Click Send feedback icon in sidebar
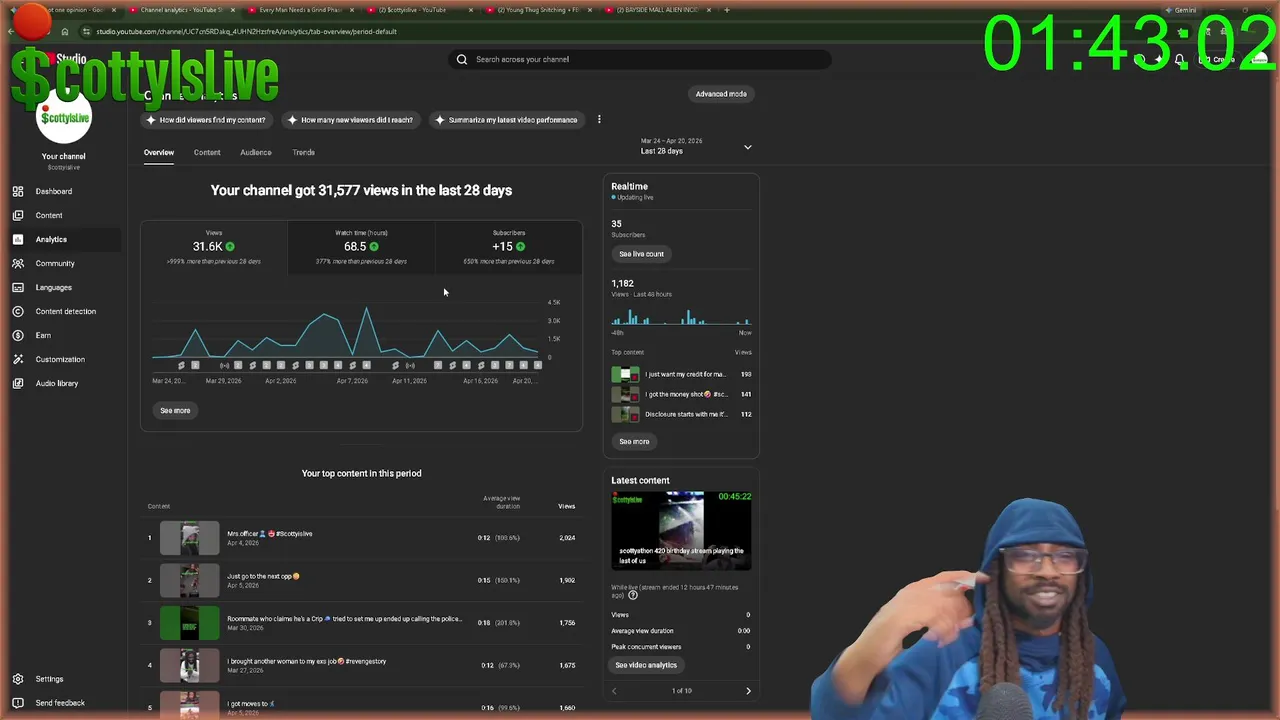Screen dimensions: 1280x720 click(18, 703)
